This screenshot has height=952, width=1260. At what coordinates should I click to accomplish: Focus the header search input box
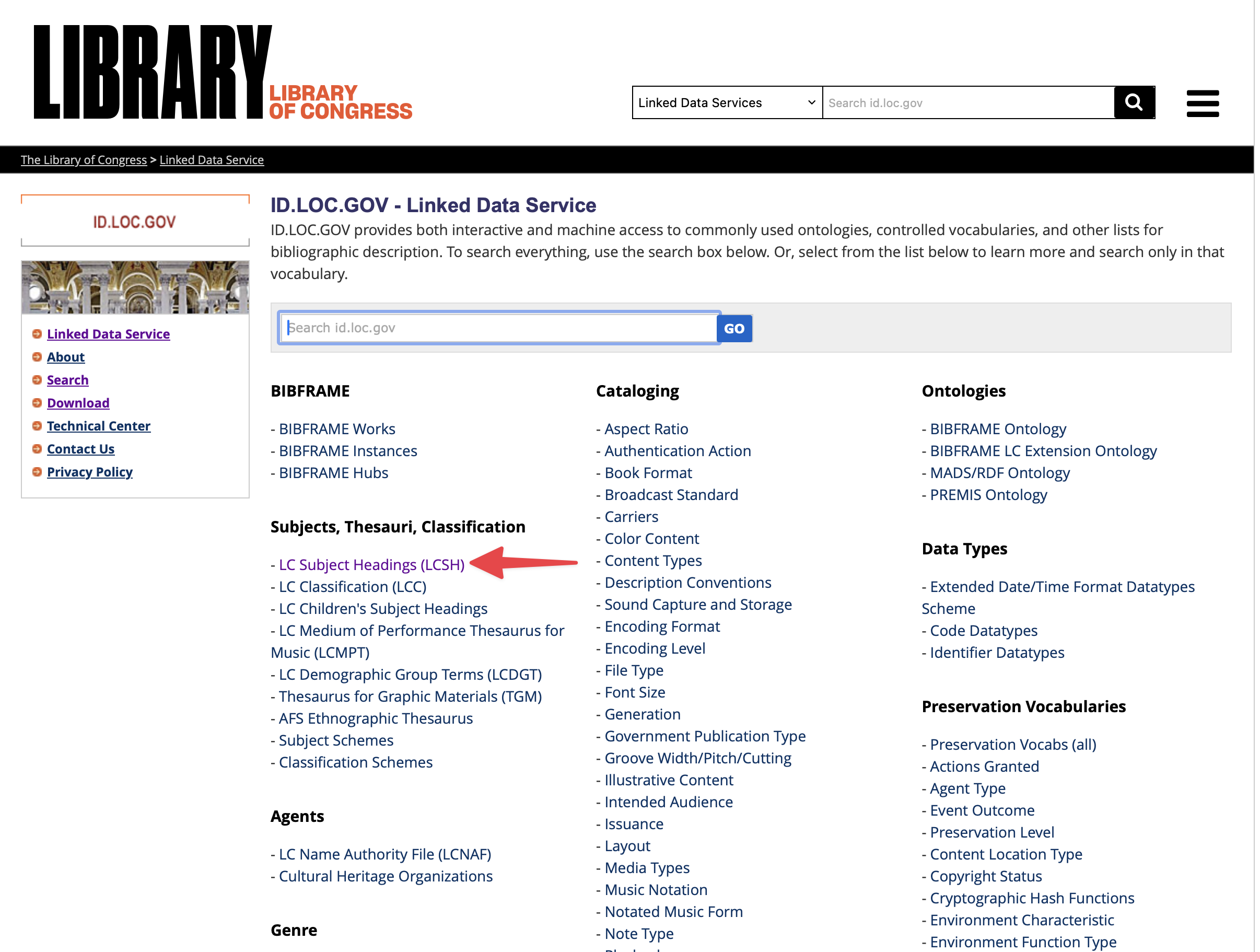(967, 102)
